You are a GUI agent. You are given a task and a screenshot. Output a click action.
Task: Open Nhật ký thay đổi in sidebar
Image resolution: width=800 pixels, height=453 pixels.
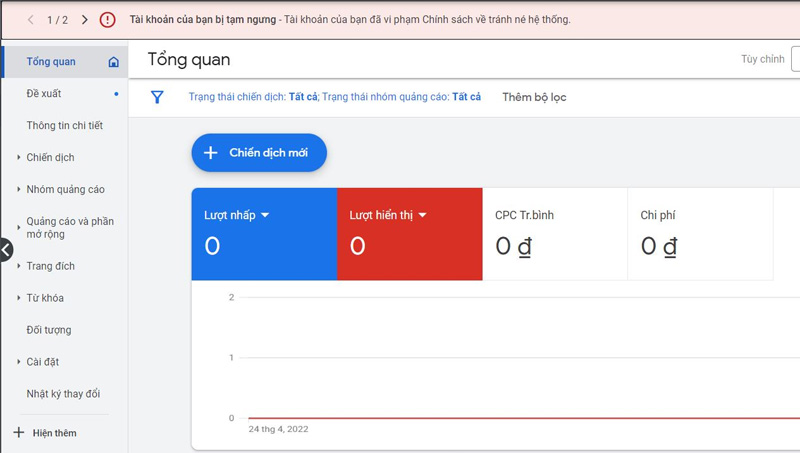[63, 394]
